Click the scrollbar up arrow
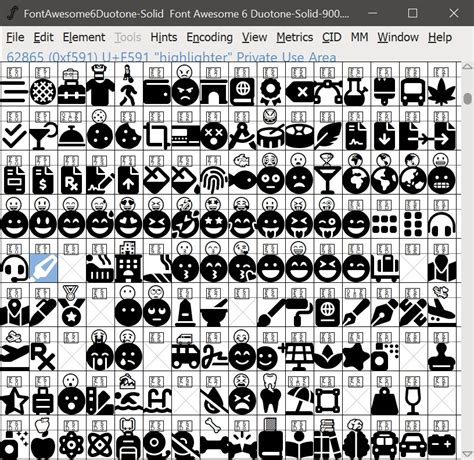This screenshot has width=474, height=460. click(x=468, y=66)
